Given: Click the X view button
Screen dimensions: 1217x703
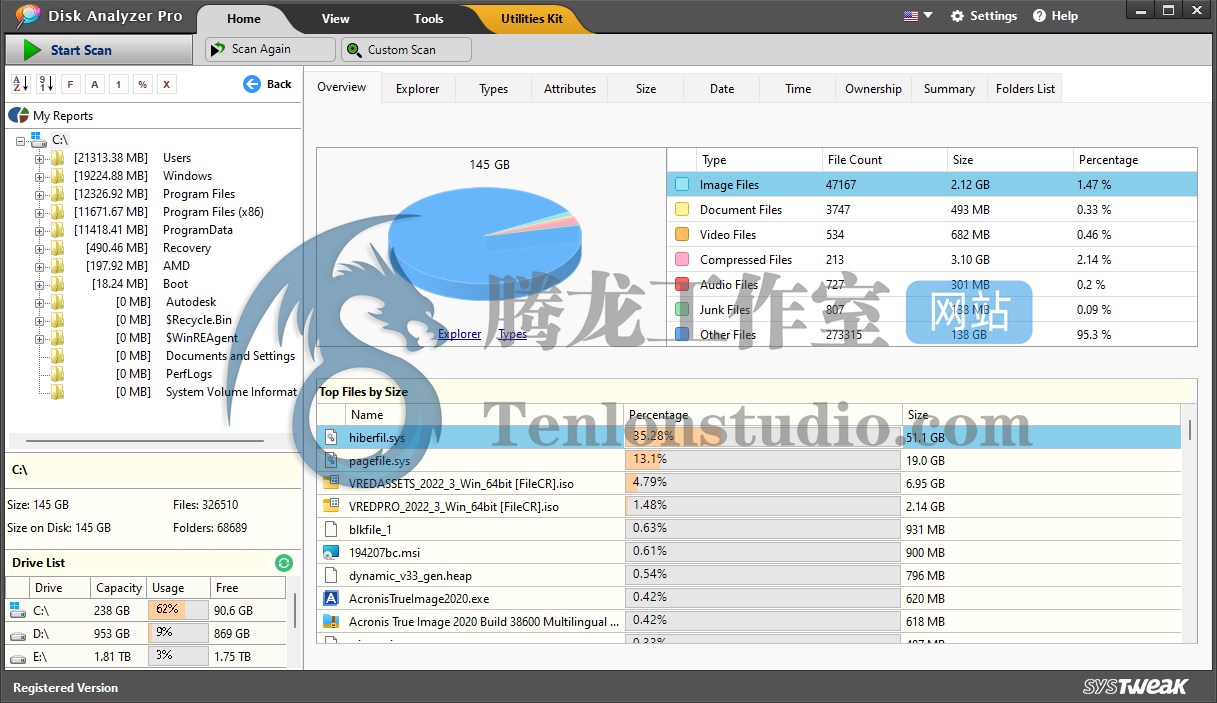Looking at the screenshot, I should [x=166, y=84].
